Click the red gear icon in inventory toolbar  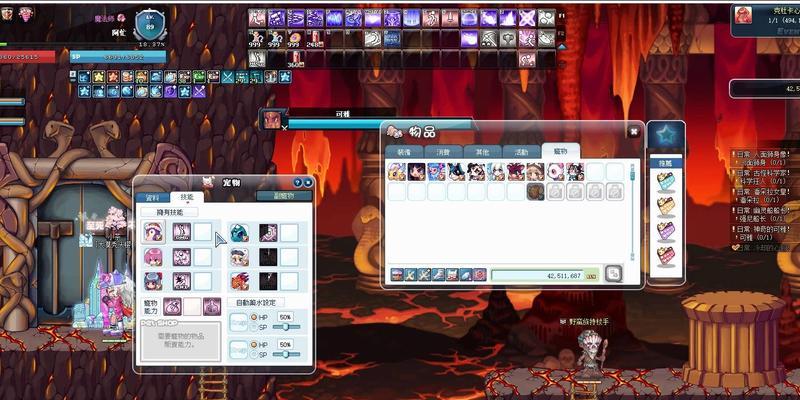click(479, 274)
